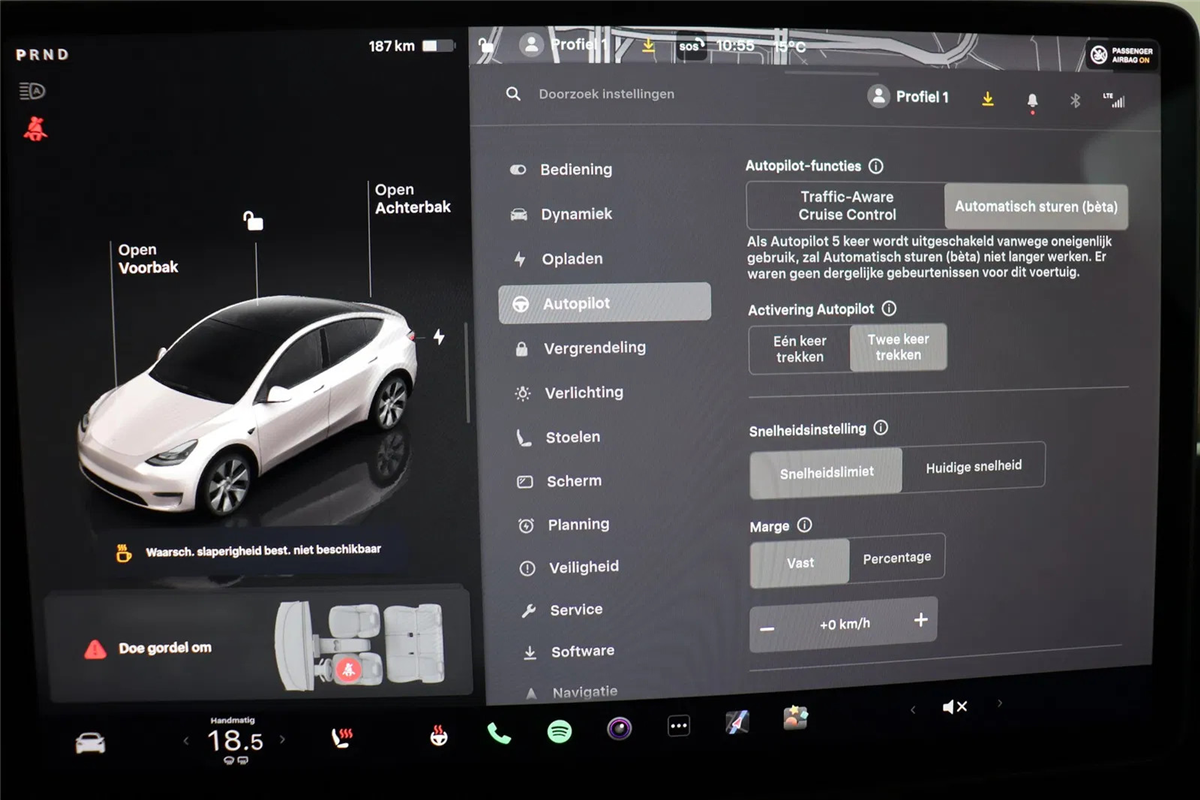Unmute the volume speaker icon
This screenshot has height=800, width=1200.
[x=954, y=707]
